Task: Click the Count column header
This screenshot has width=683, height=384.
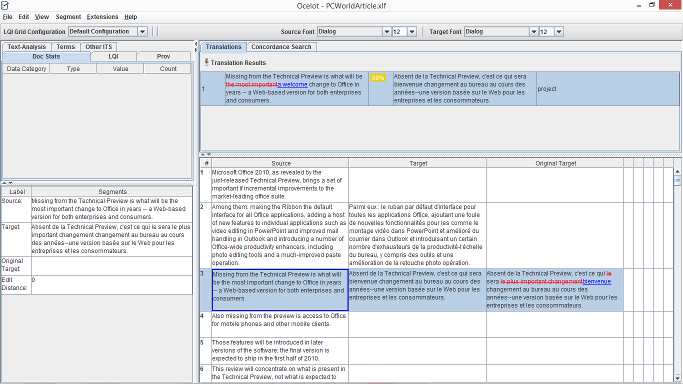Action: pyautogui.click(x=168, y=69)
